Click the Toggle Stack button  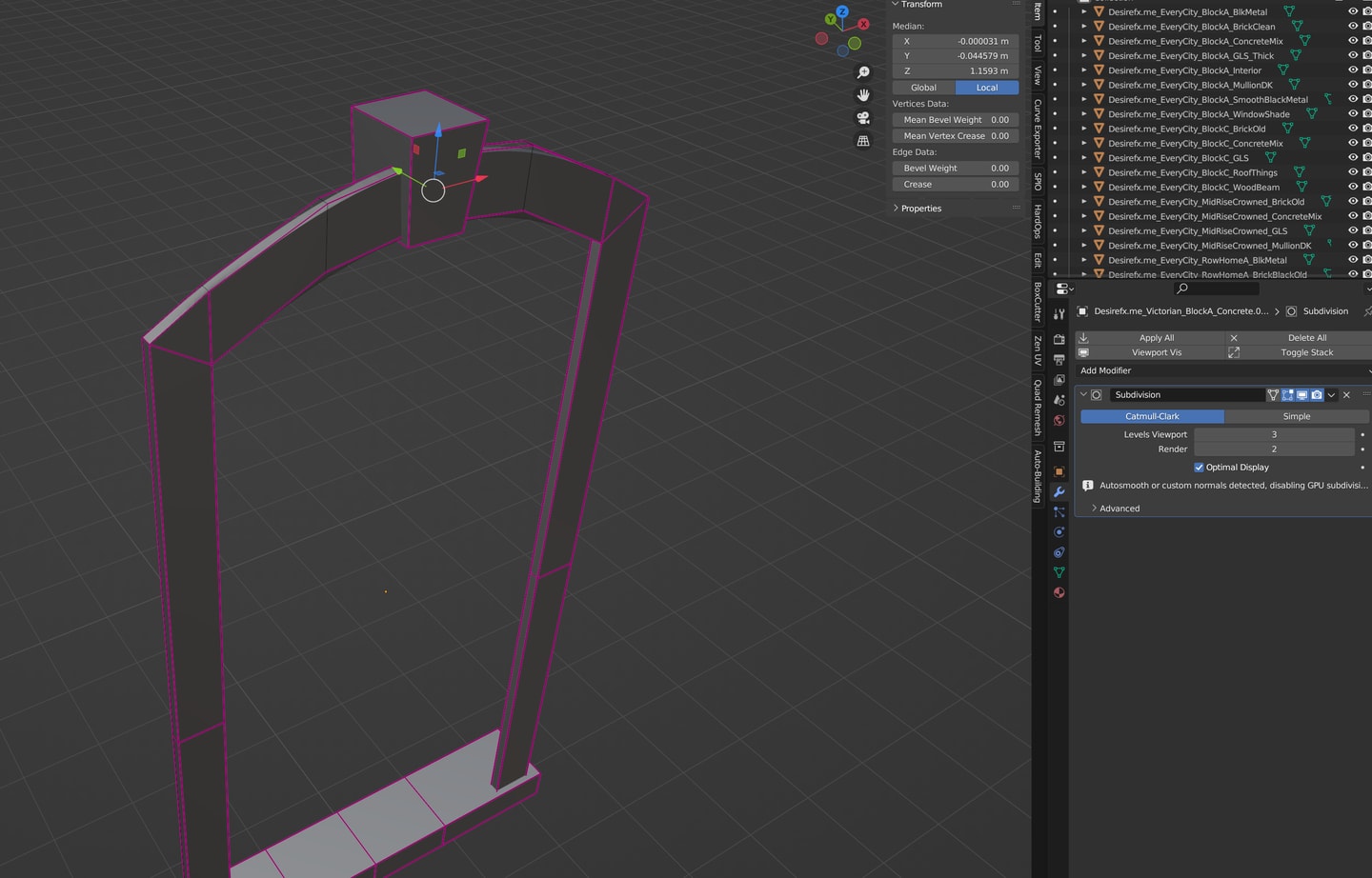1300,352
